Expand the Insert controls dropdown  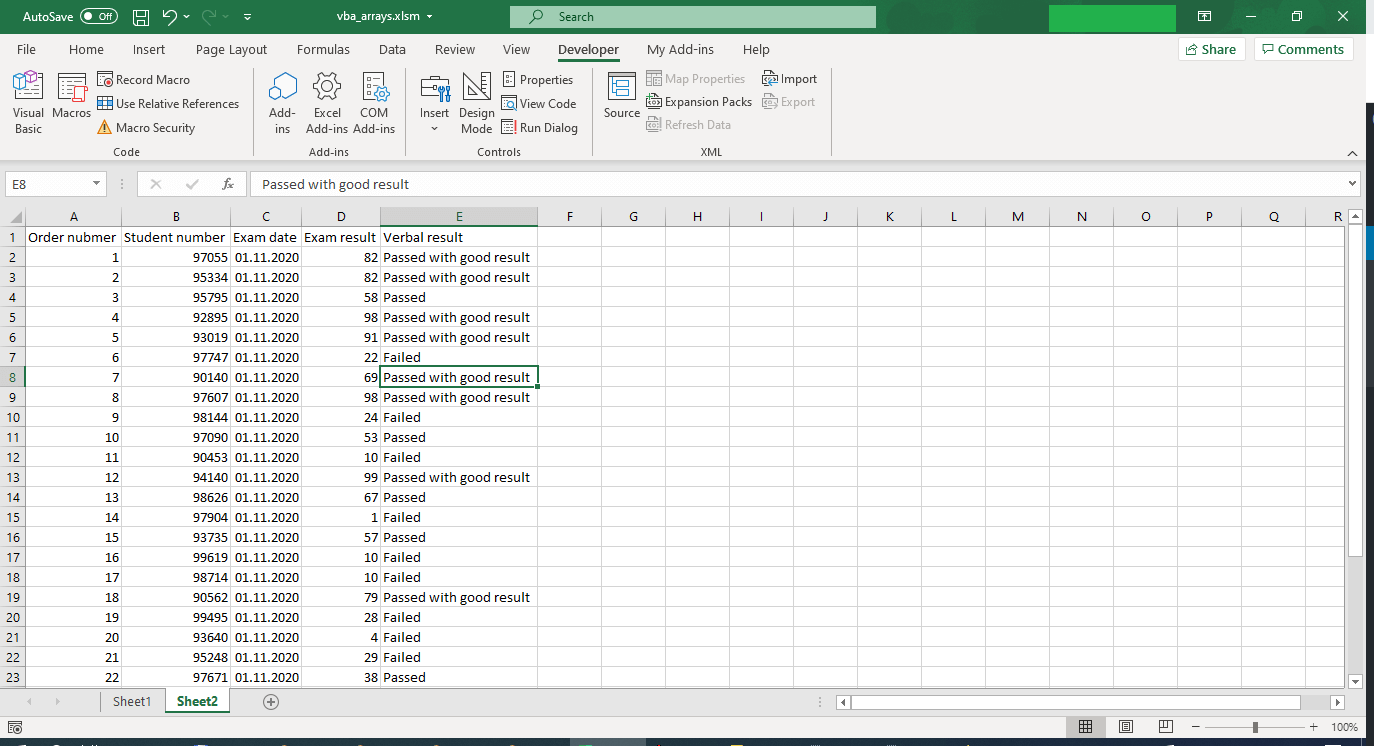point(435,128)
